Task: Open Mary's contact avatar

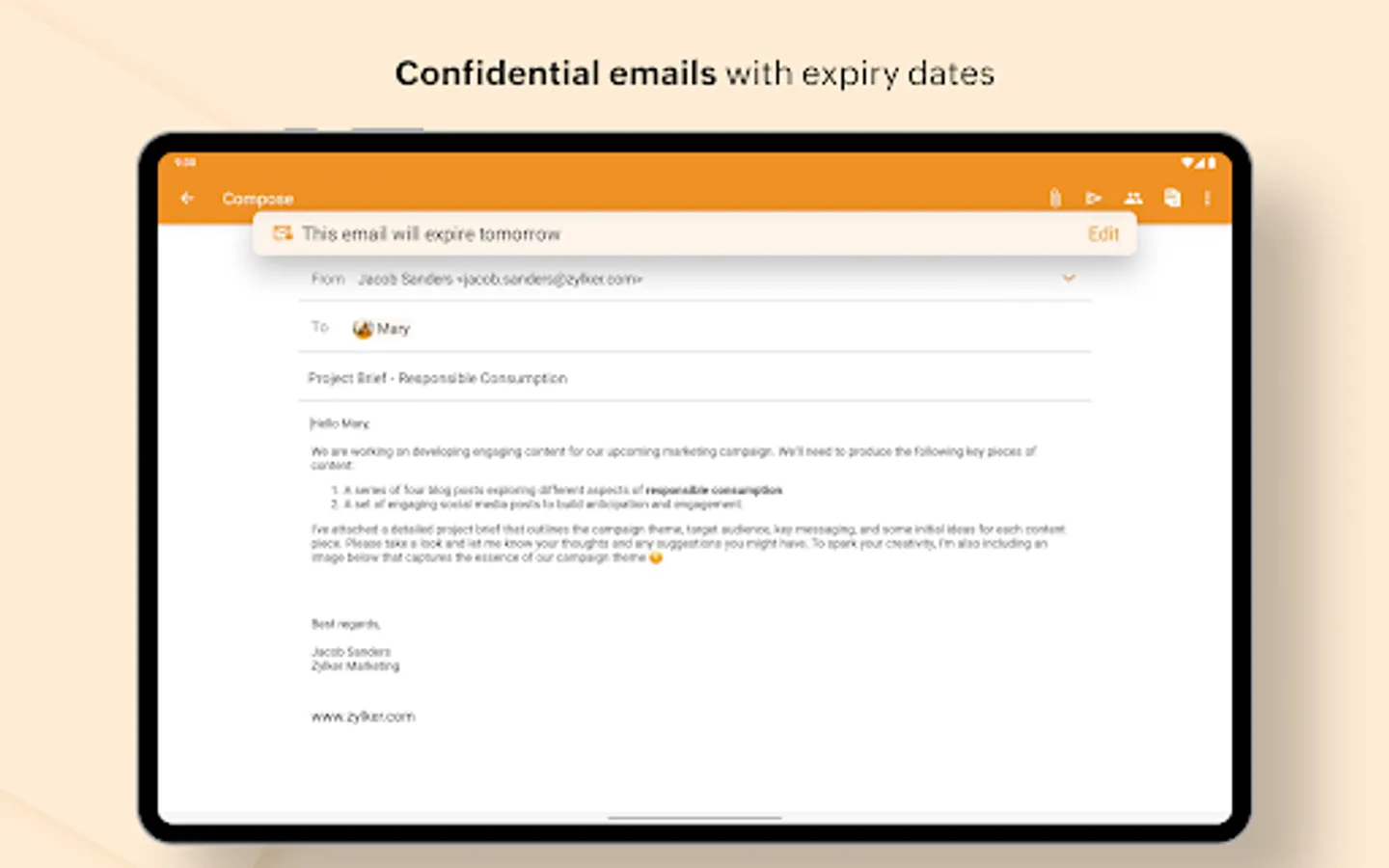Action: 362,328
